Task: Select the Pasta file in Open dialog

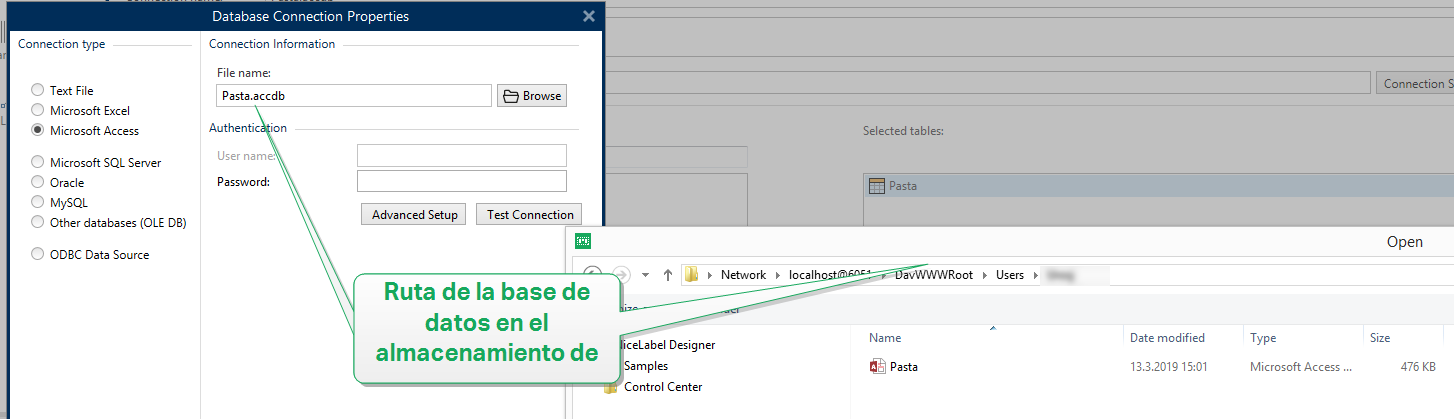Action: point(904,367)
